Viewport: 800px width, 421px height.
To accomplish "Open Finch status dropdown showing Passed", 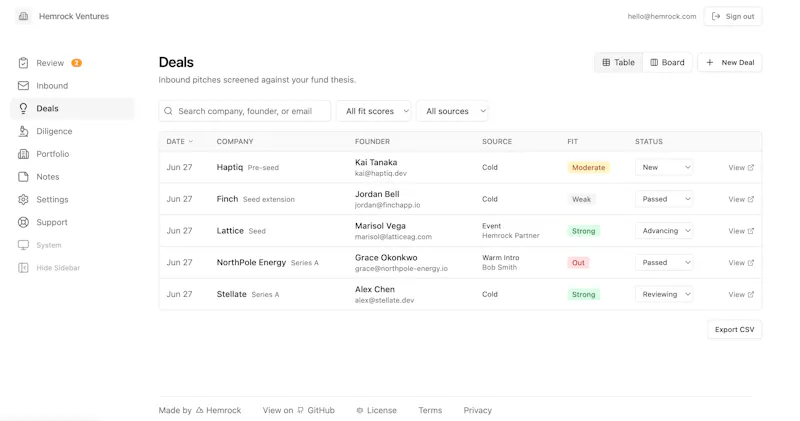I will (x=664, y=199).
